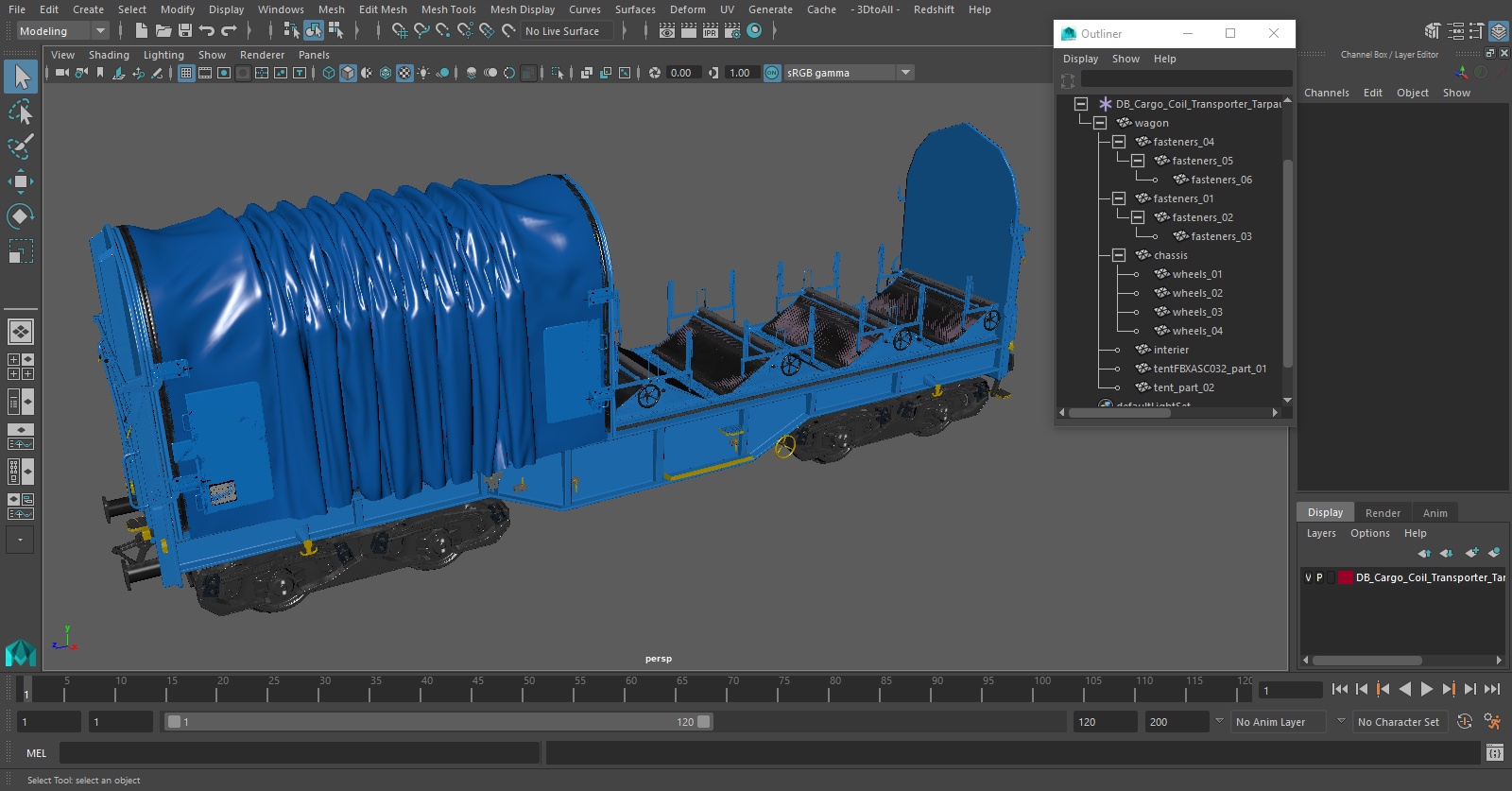Collapse fasteners_01 group in Outliner

coord(1119,198)
